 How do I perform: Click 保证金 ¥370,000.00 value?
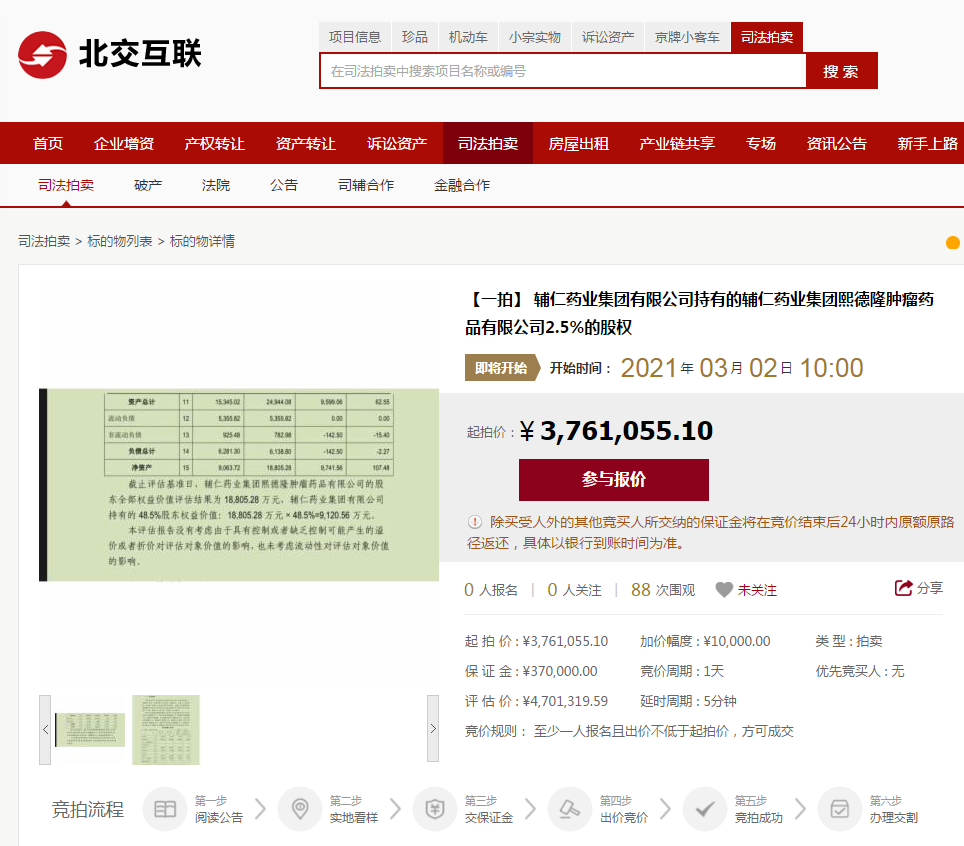pos(560,671)
